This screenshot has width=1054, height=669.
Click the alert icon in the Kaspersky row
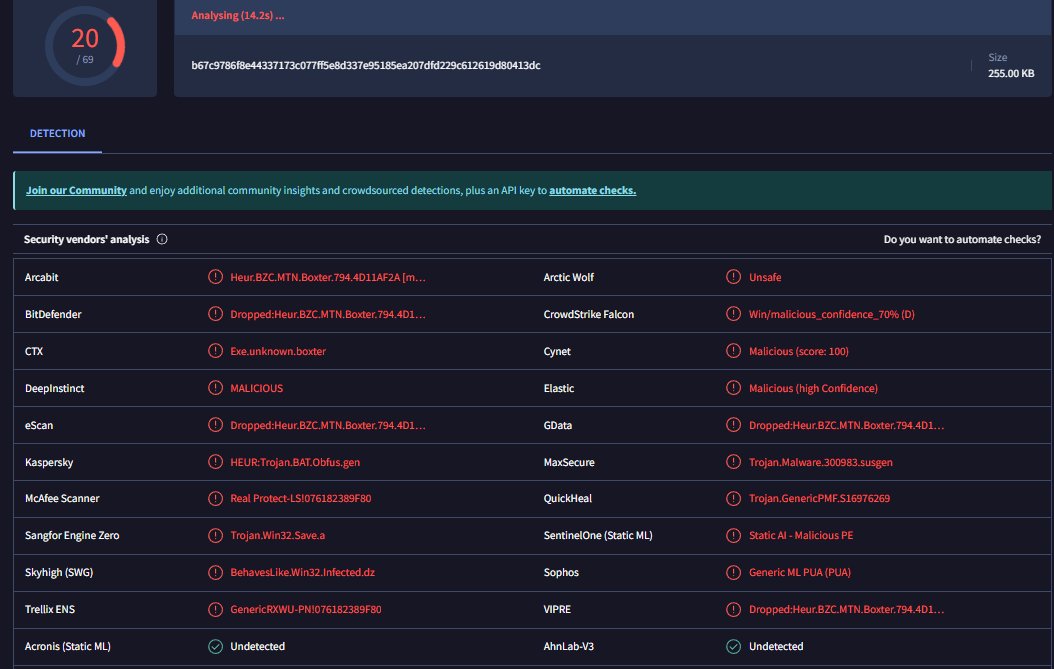pyautogui.click(x=215, y=462)
